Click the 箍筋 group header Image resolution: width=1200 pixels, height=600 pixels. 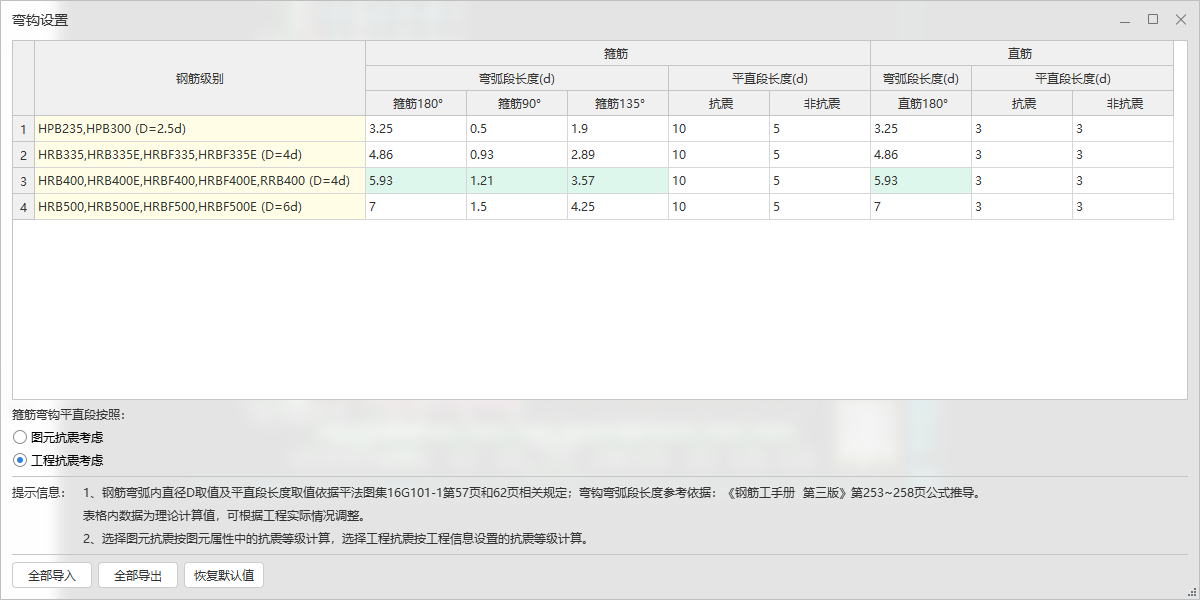click(618, 53)
